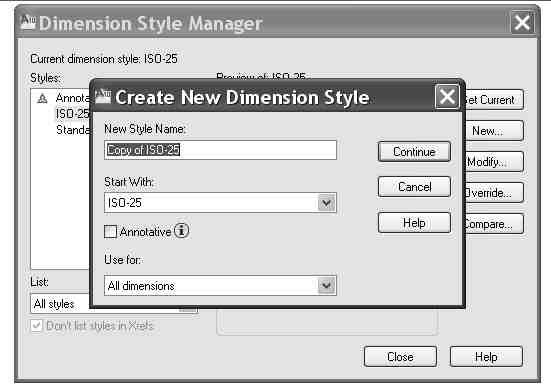Open the Start With dropdown arrow
Viewport: 551px width, 388px height.
(326, 203)
